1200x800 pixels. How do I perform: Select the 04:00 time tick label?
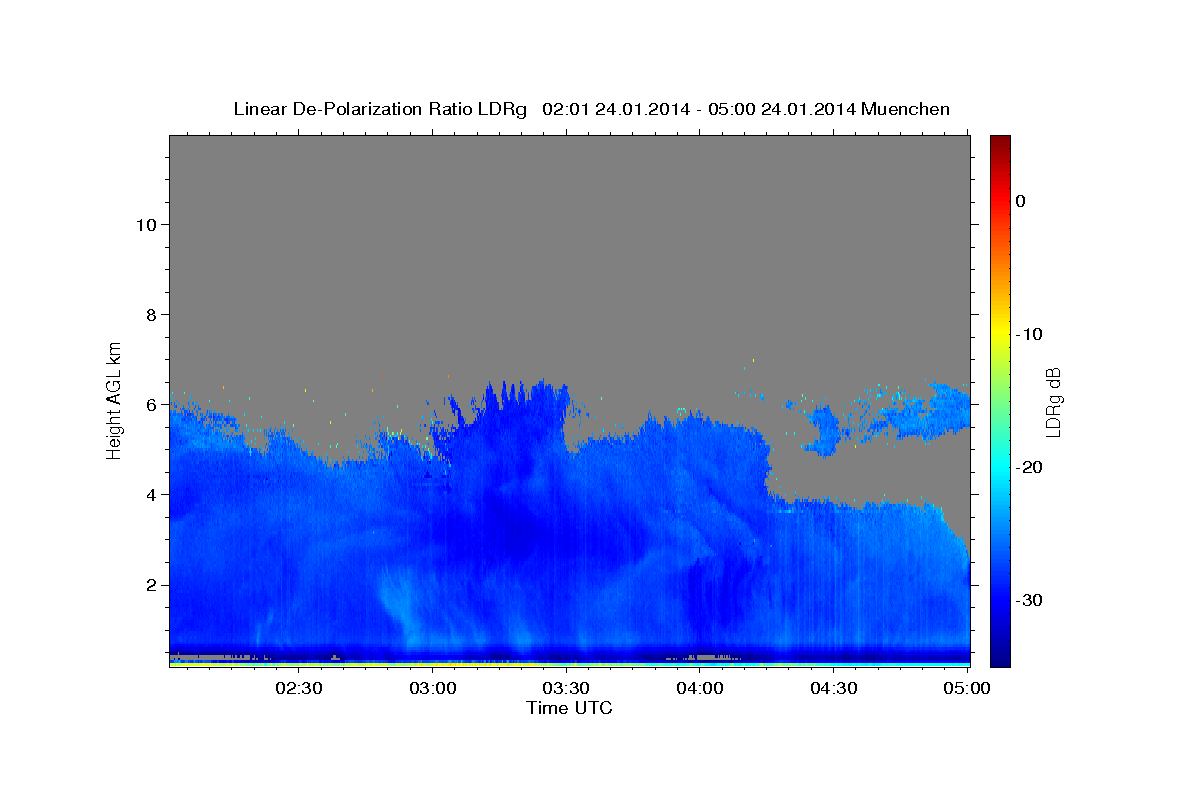click(700, 688)
